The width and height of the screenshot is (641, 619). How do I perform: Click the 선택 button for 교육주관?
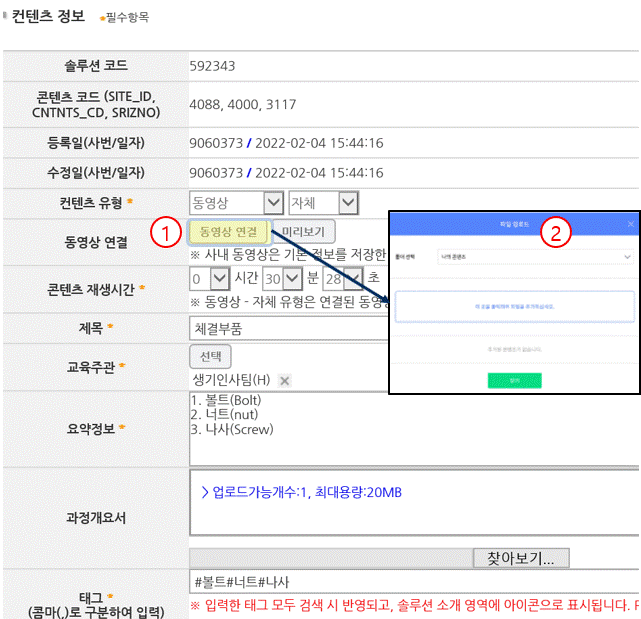click(210, 356)
